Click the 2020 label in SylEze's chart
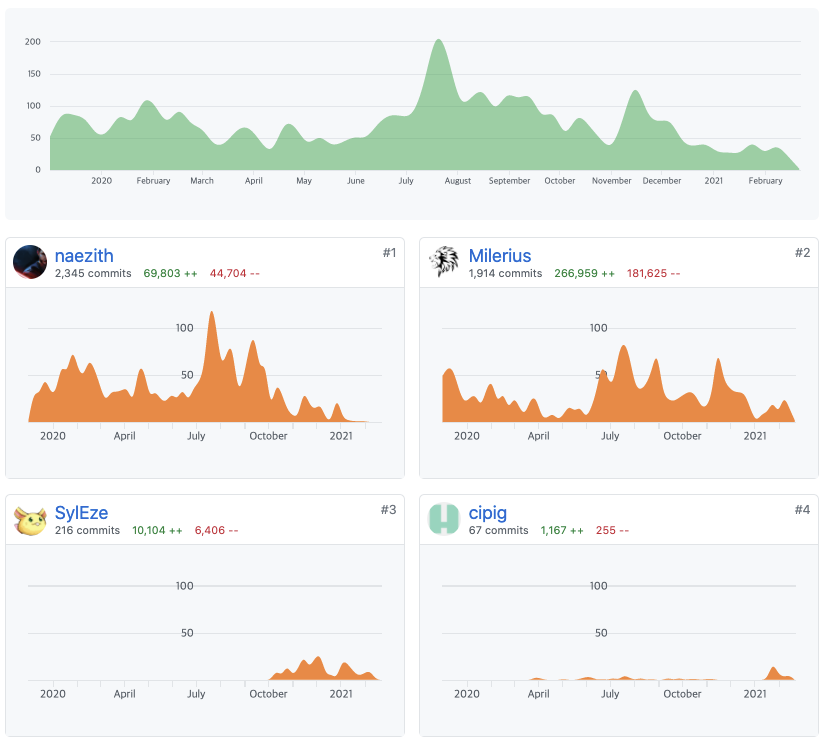The width and height of the screenshot is (823, 743). [x=52, y=694]
